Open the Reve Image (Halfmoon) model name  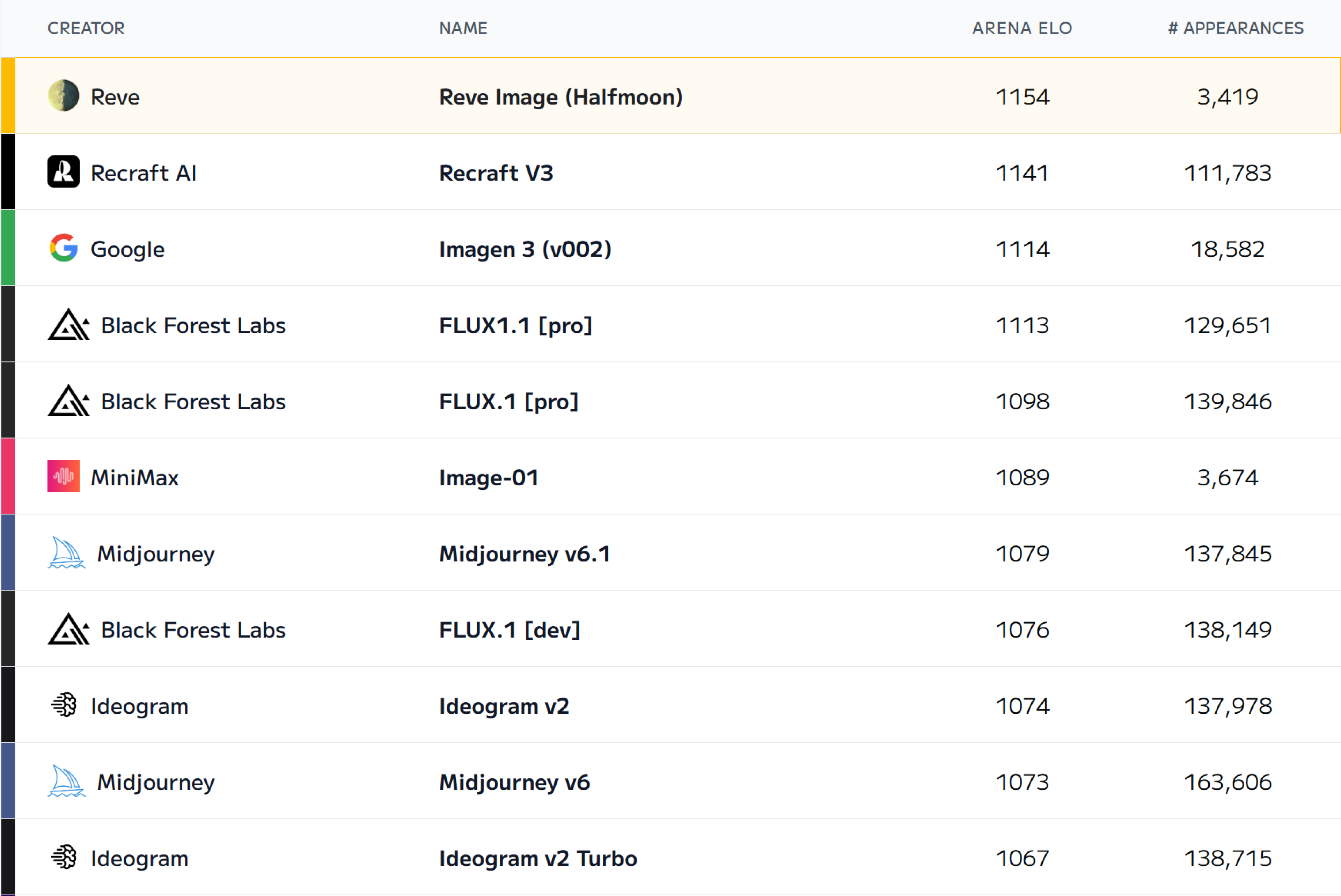tap(560, 97)
